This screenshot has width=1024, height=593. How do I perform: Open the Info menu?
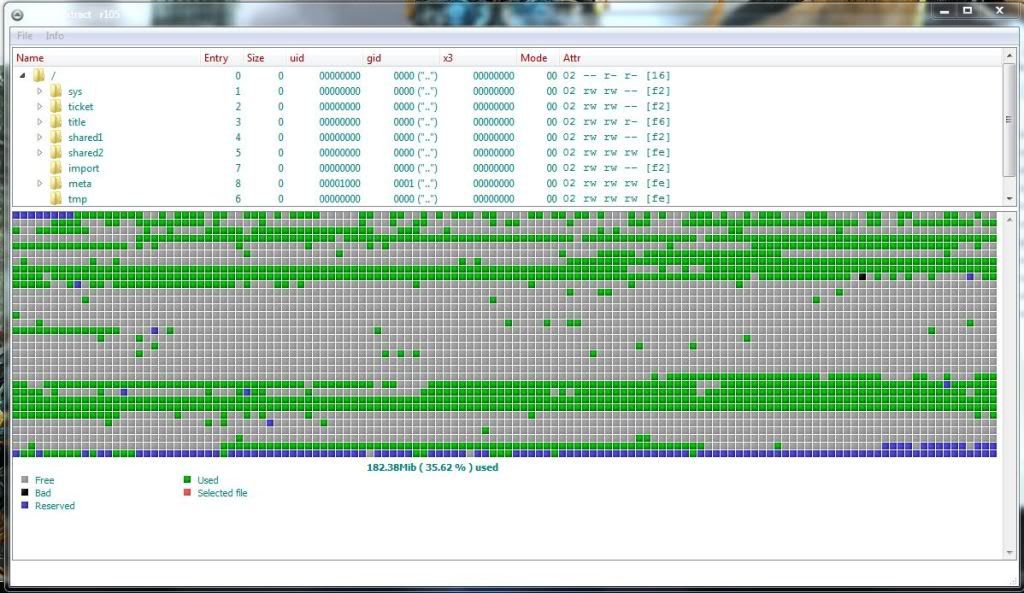pos(54,36)
